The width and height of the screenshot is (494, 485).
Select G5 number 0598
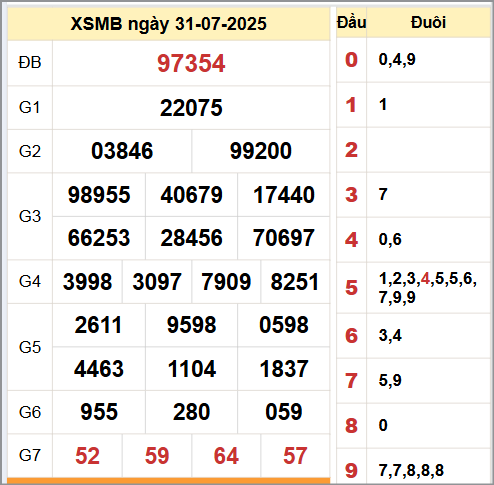tap(284, 325)
